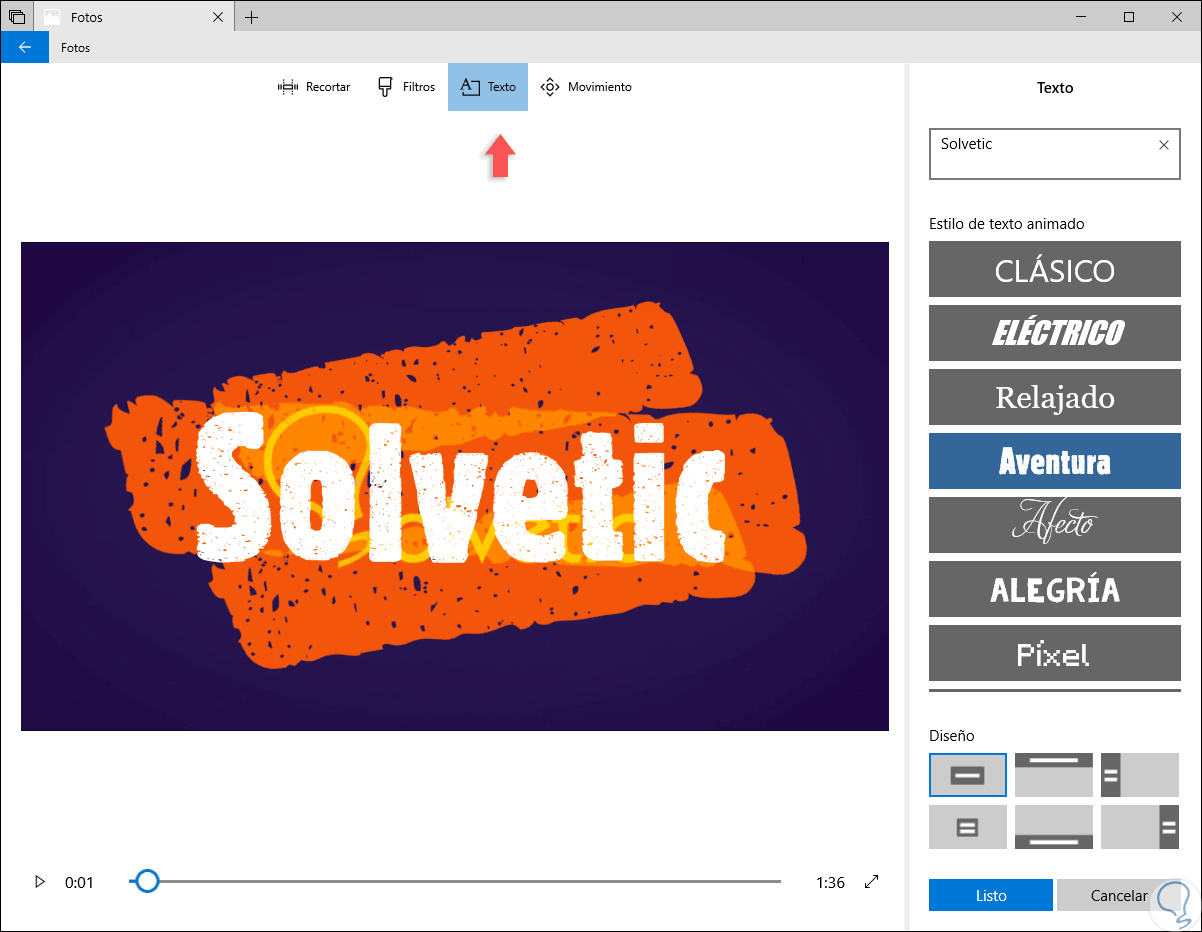Maximize the Fotos window
Image resolution: width=1202 pixels, height=932 pixels.
[x=1129, y=17]
